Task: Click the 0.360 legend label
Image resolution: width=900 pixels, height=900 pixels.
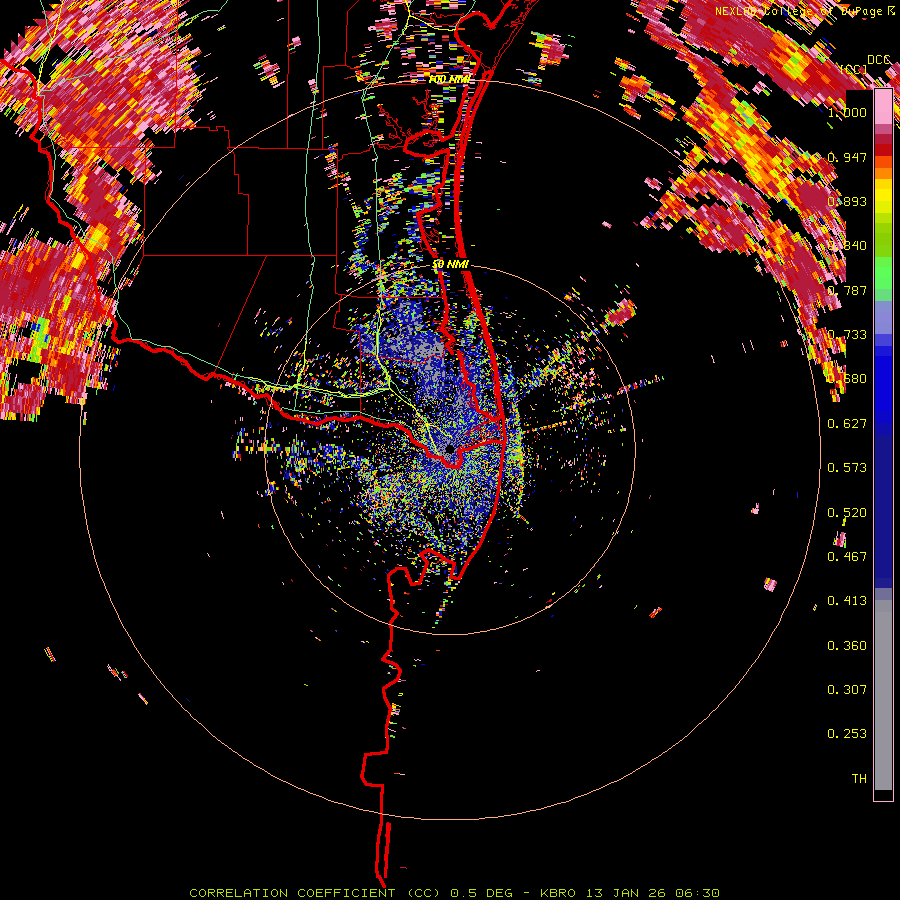Action: tap(847, 646)
